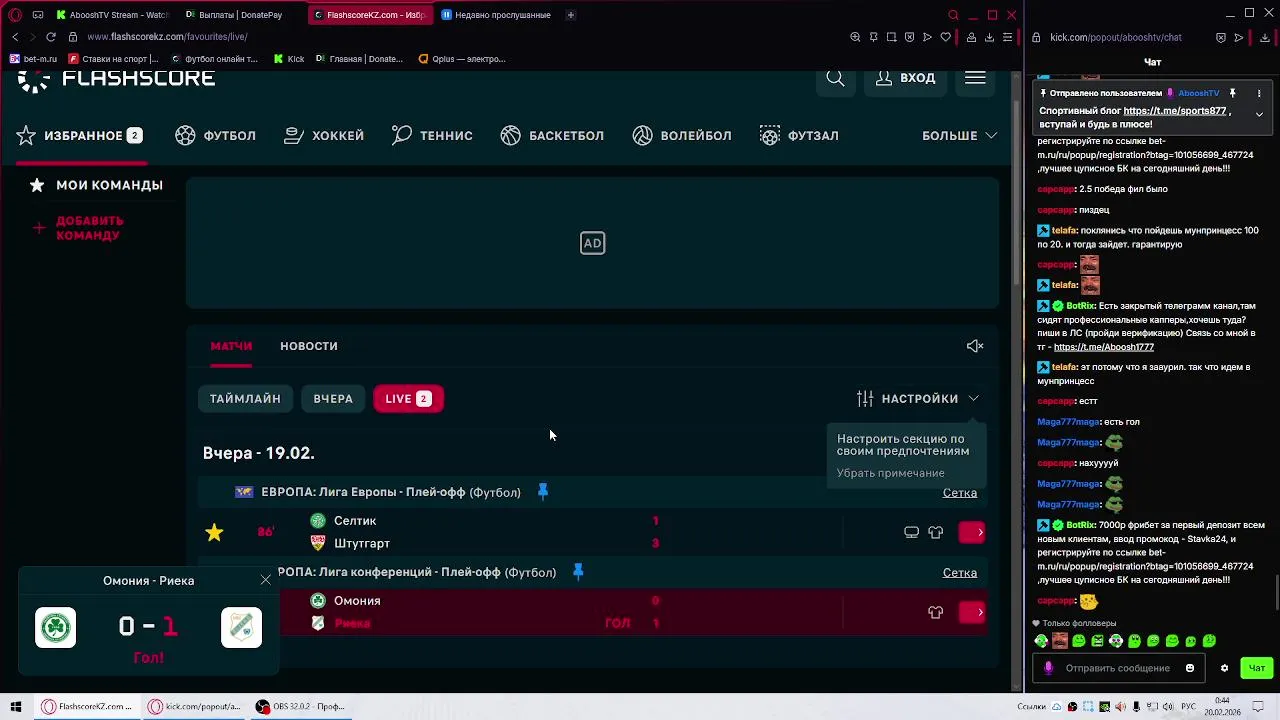This screenshot has height=720, width=1280.
Task: Go to the ФУТБОЛ sport section
Action: coord(215,135)
